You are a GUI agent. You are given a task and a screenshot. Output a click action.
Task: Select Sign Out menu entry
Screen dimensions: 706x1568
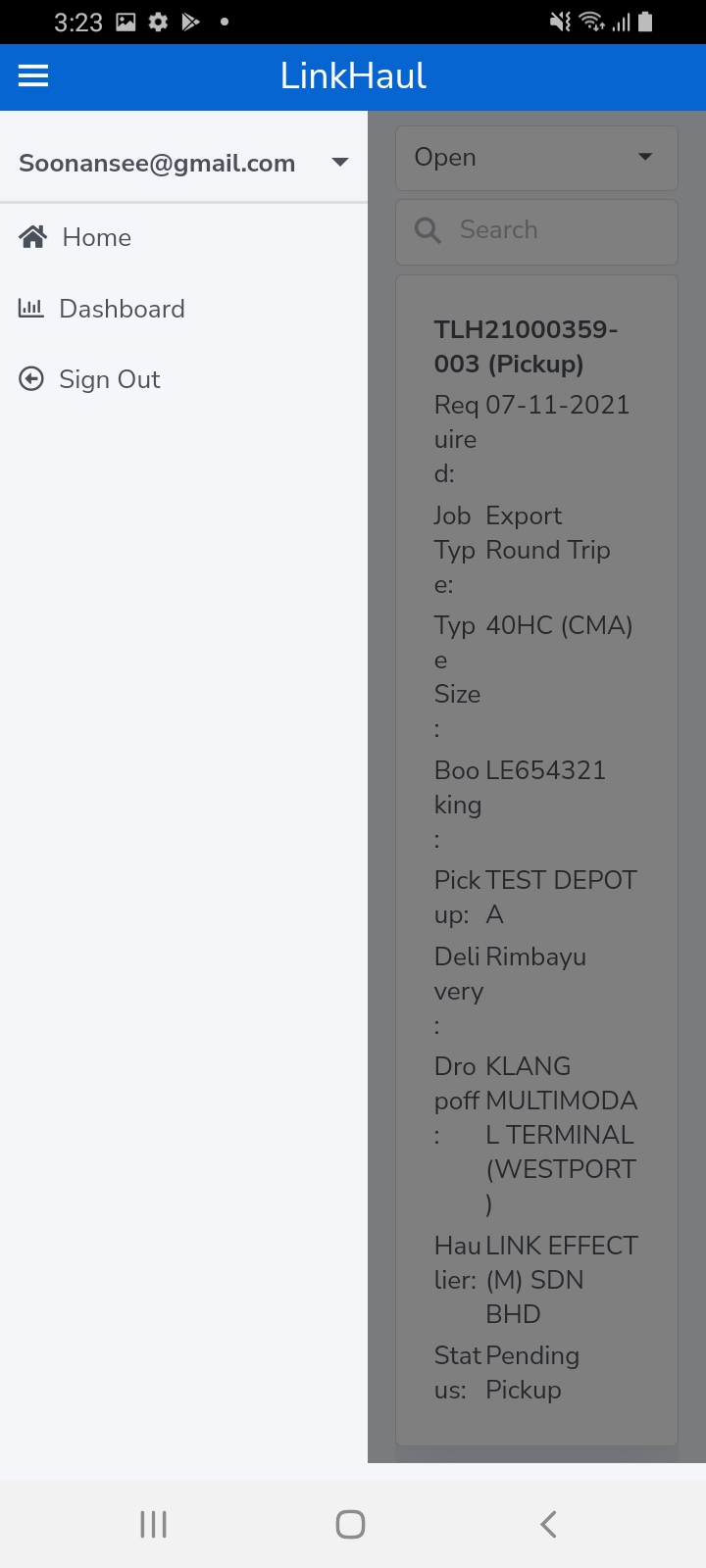(x=109, y=379)
